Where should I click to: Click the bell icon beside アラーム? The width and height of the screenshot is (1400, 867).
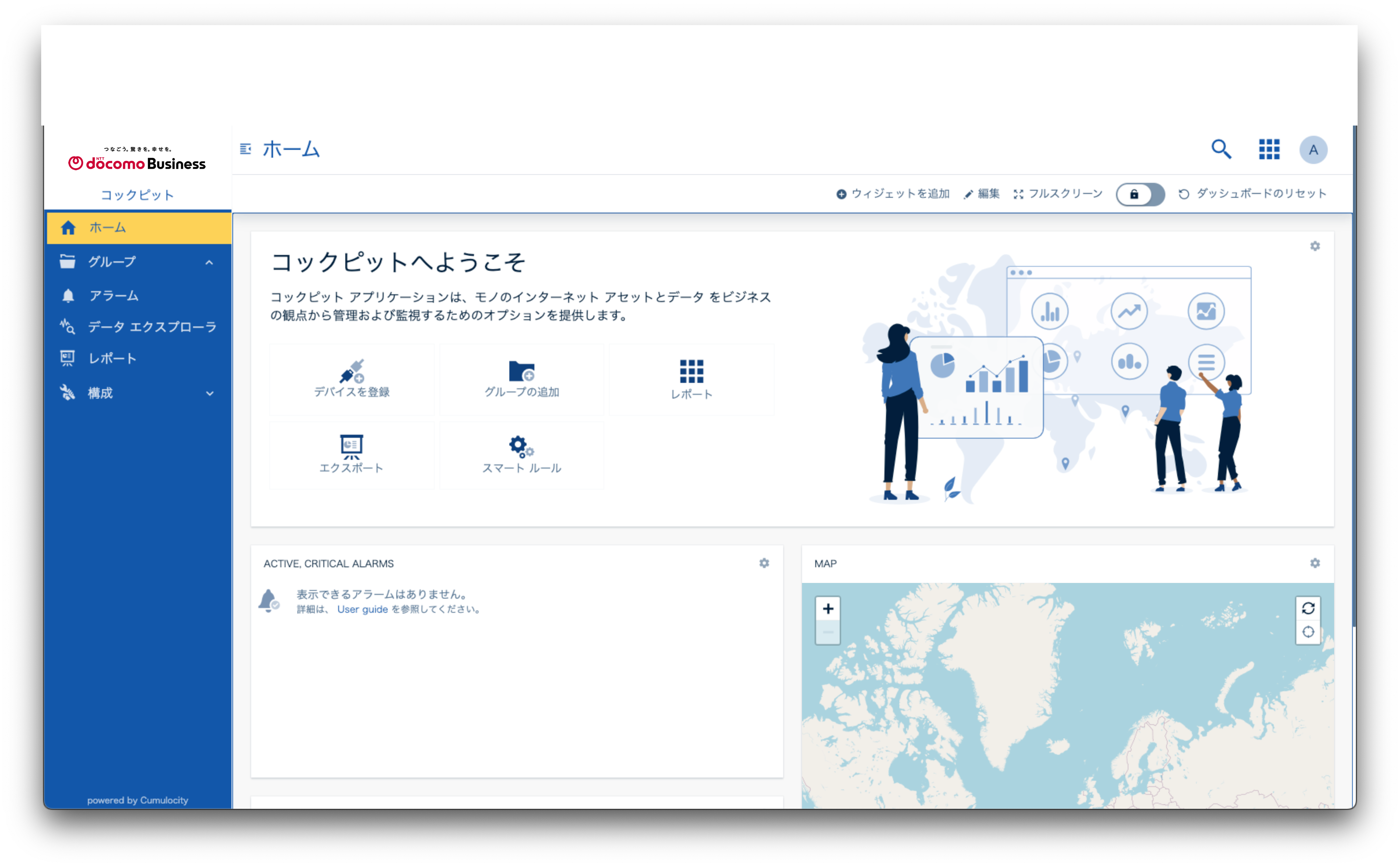point(67,296)
